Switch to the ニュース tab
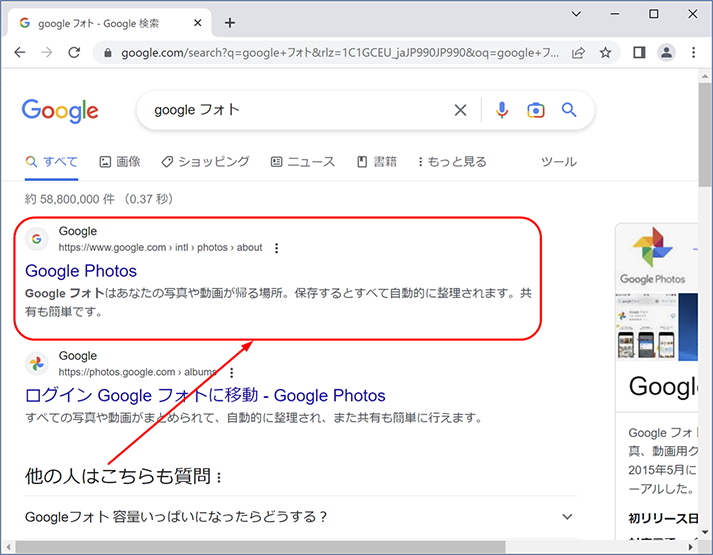The image size is (713, 555). click(x=303, y=162)
